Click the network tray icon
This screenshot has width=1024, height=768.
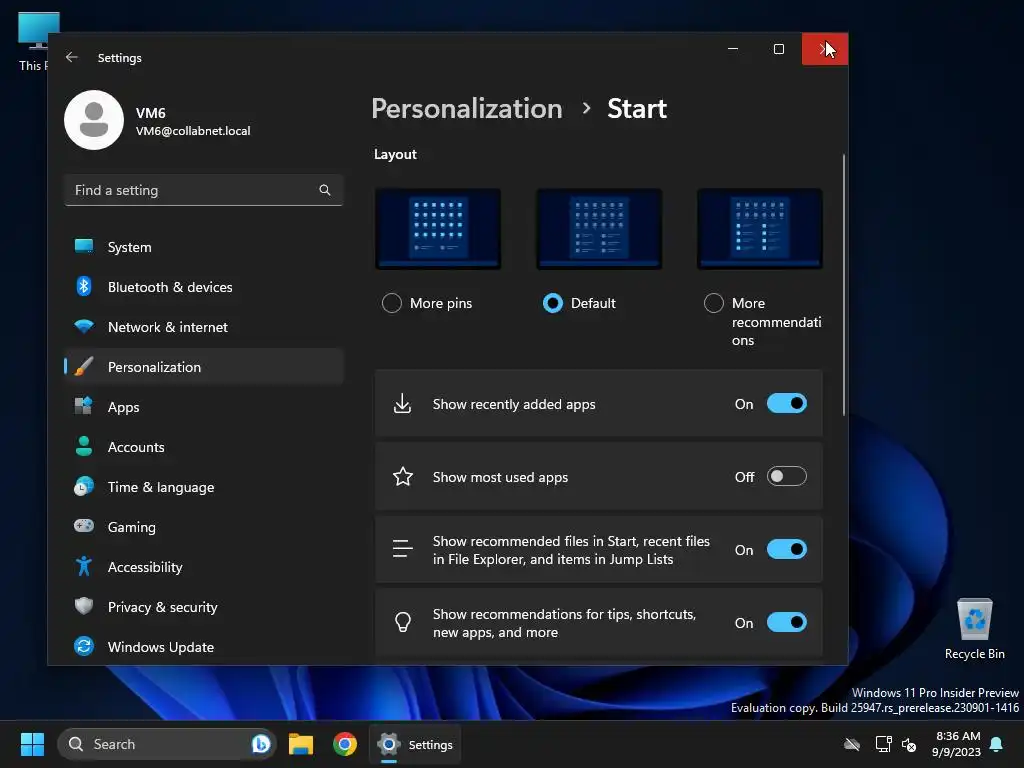(x=883, y=744)
